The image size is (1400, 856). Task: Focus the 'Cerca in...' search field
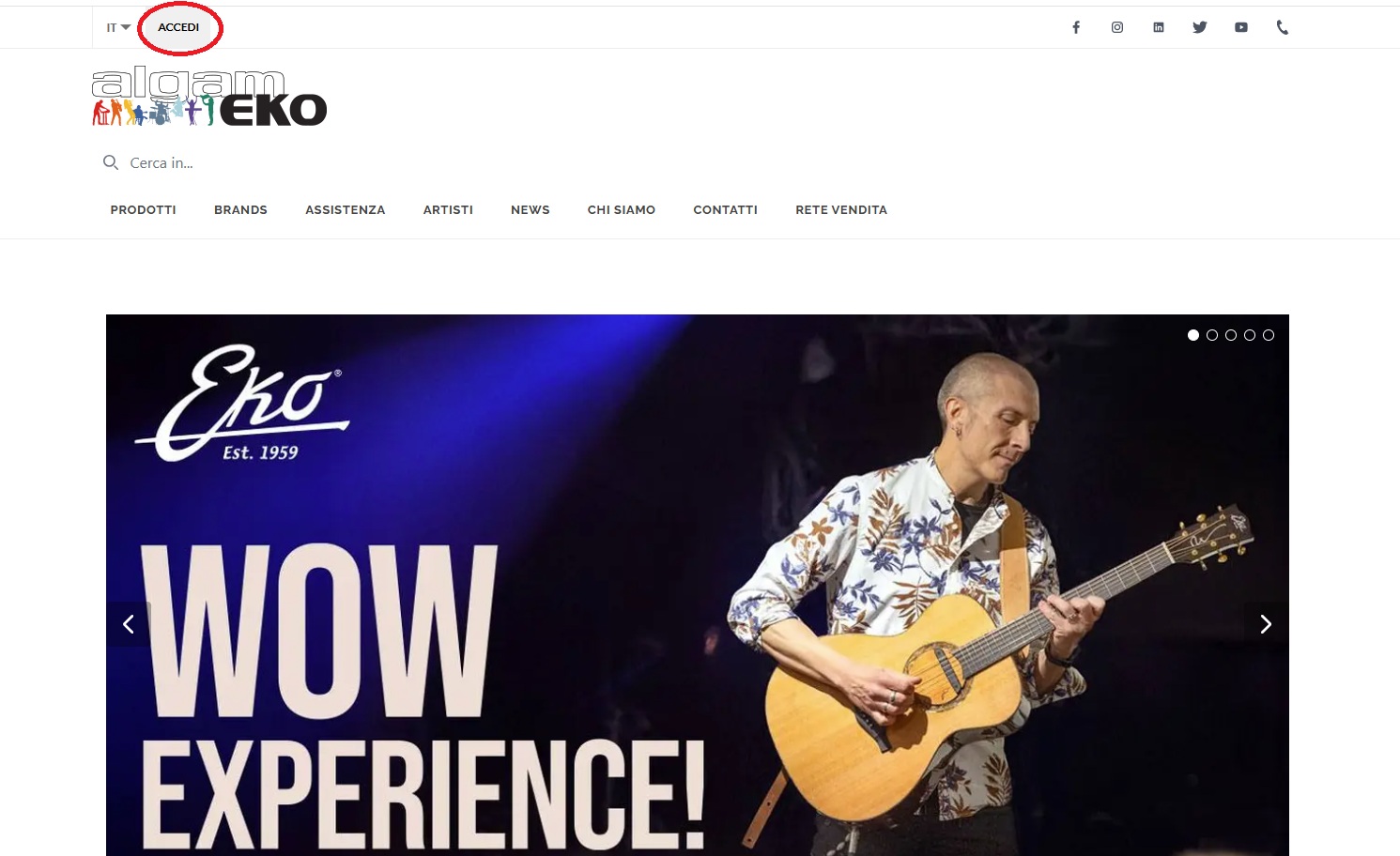[x=282, y=162]
